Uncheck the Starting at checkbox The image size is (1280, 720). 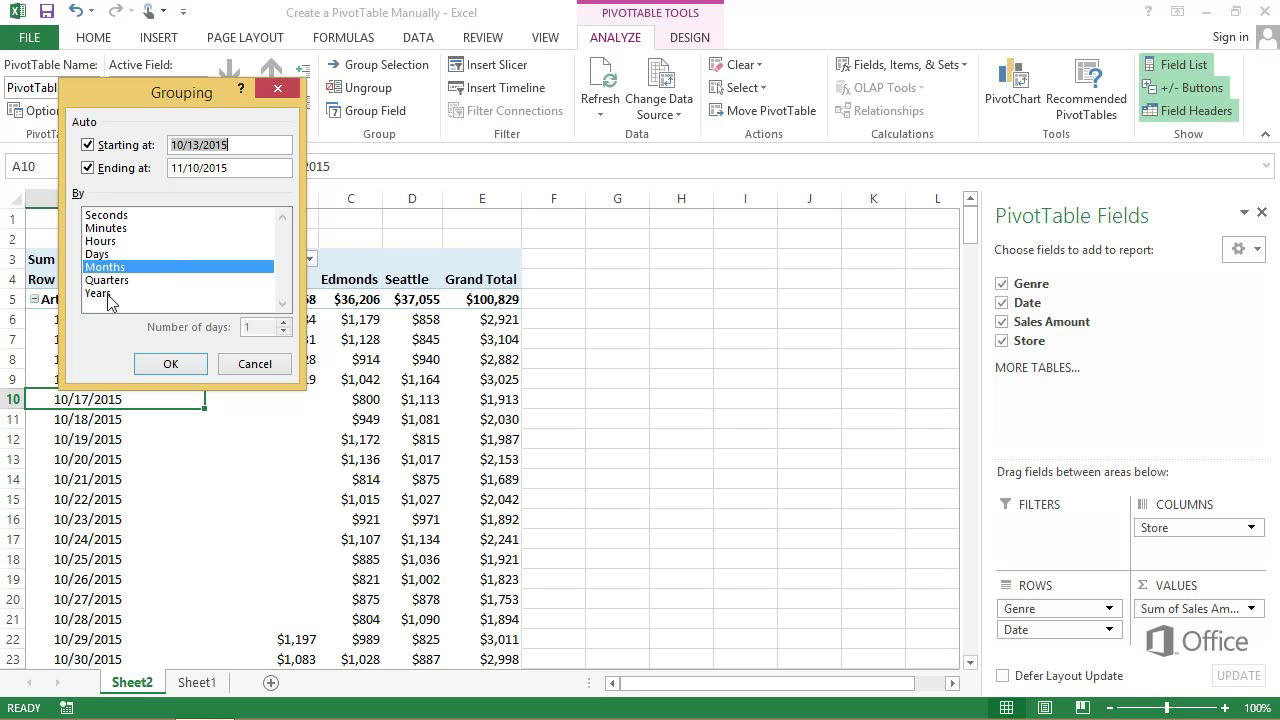88,144
